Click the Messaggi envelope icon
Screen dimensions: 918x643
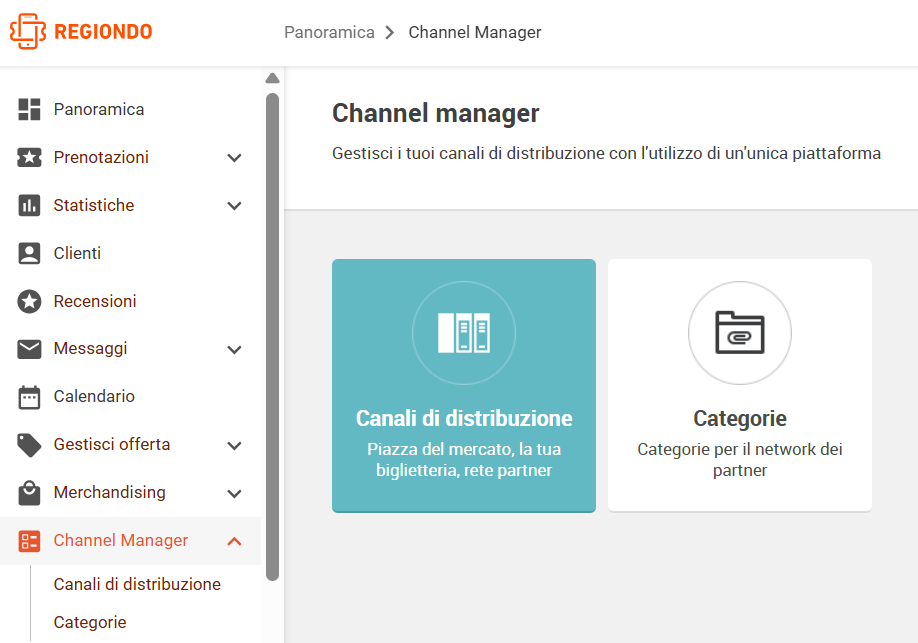29,349
